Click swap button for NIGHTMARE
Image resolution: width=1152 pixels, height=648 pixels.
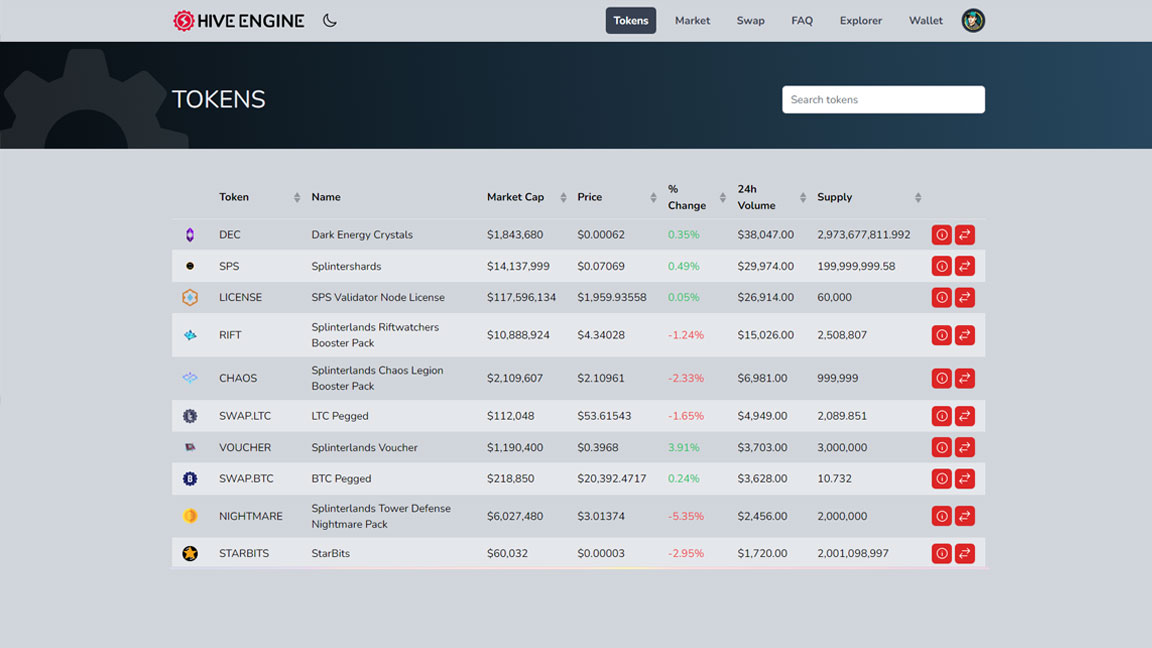tap(965, 516)
